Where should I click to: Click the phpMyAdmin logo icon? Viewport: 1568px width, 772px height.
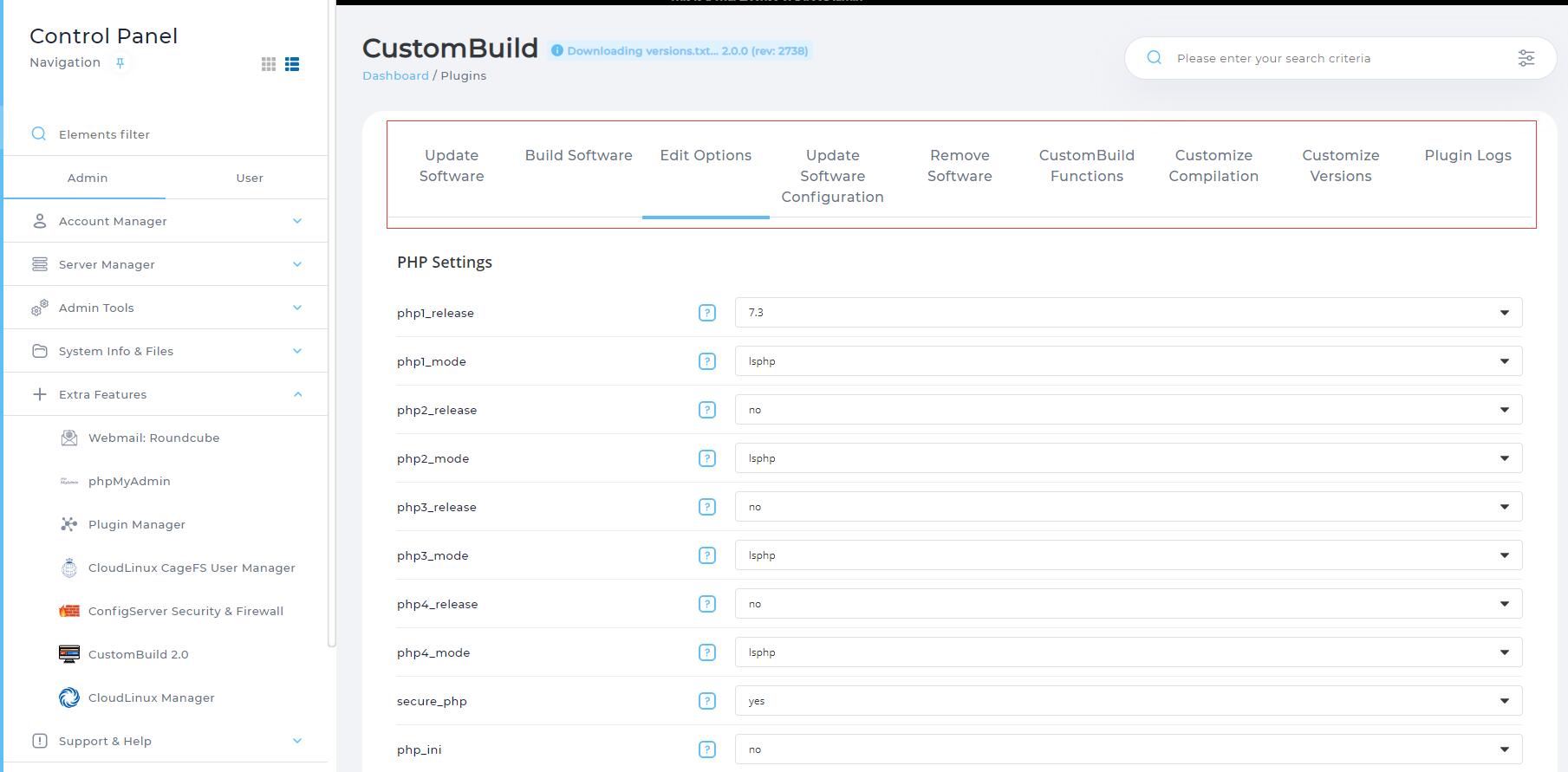click(69, 481)
